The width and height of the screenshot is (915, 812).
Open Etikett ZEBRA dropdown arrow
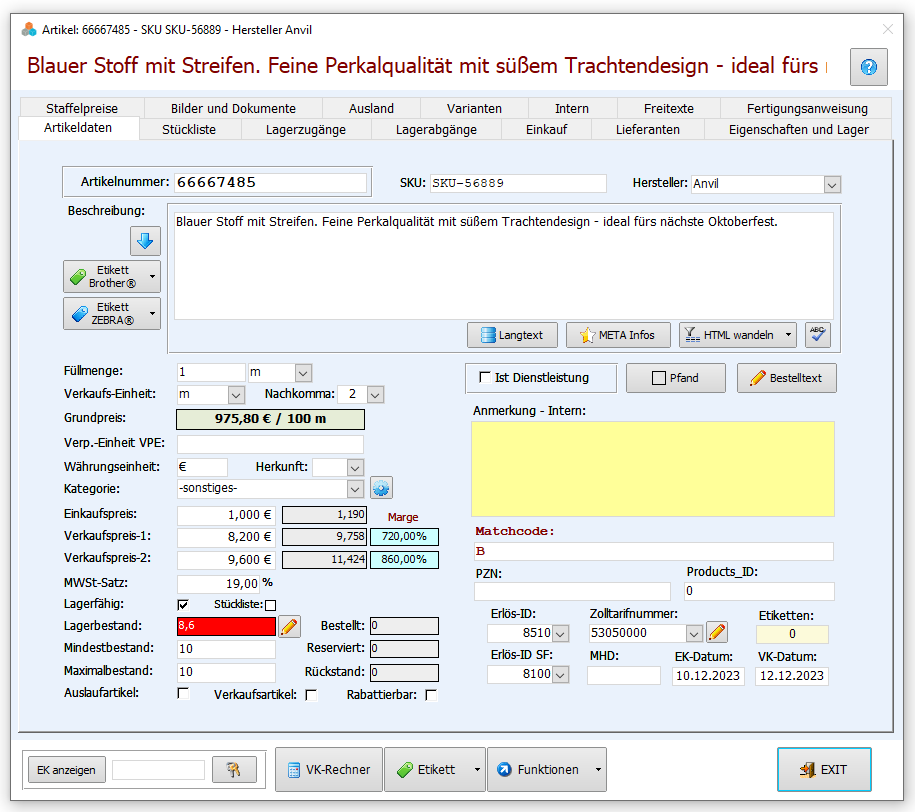click(153, 313)
